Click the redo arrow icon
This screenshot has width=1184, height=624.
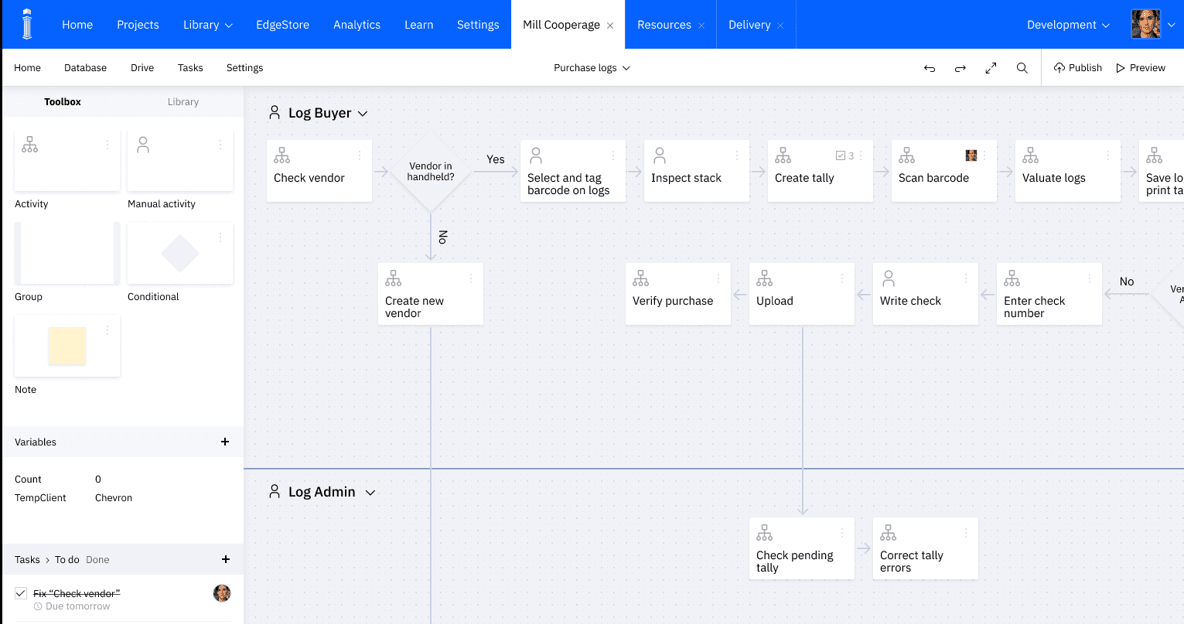pyautogui.click(x=960, y=68)
